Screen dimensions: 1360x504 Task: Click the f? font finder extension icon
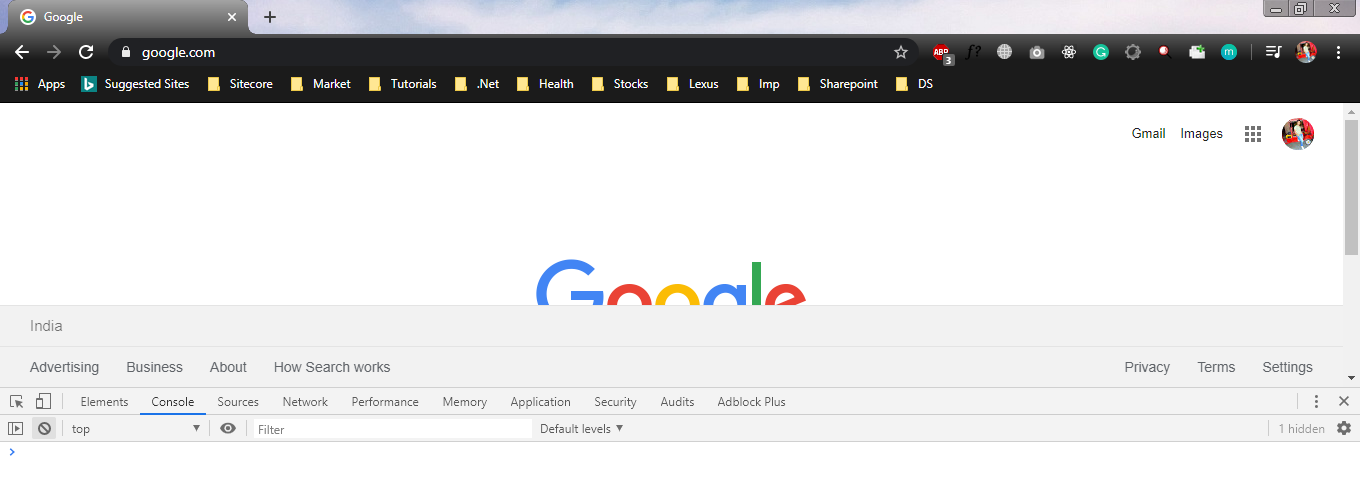click(x=973, y=52)
